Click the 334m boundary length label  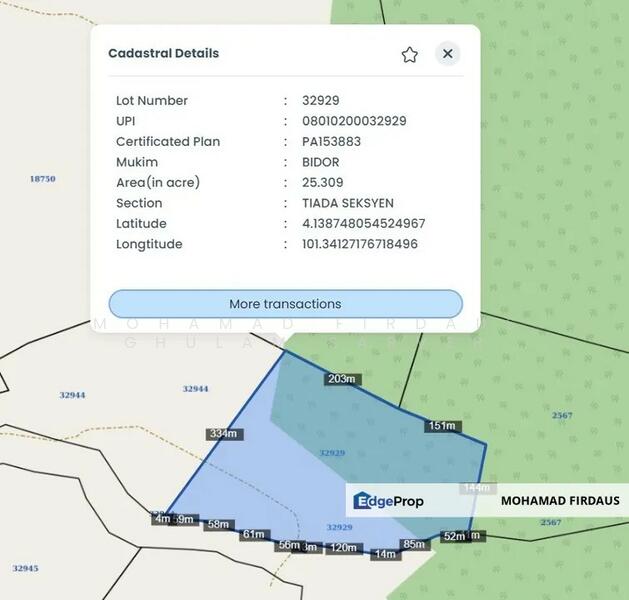click(223, 434)
